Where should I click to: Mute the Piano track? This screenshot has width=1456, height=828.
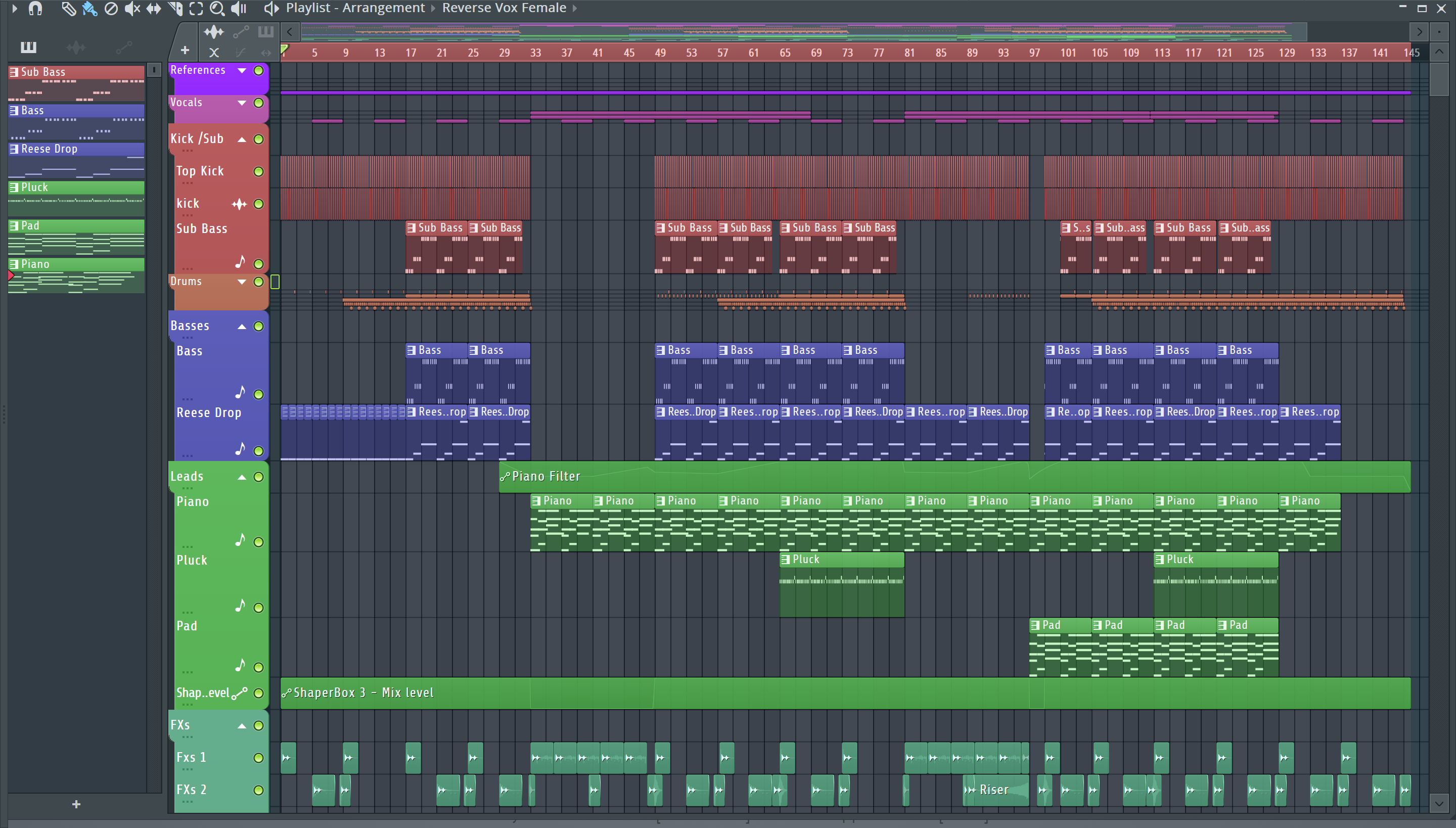pyautogui.click(x=259, y=542)
